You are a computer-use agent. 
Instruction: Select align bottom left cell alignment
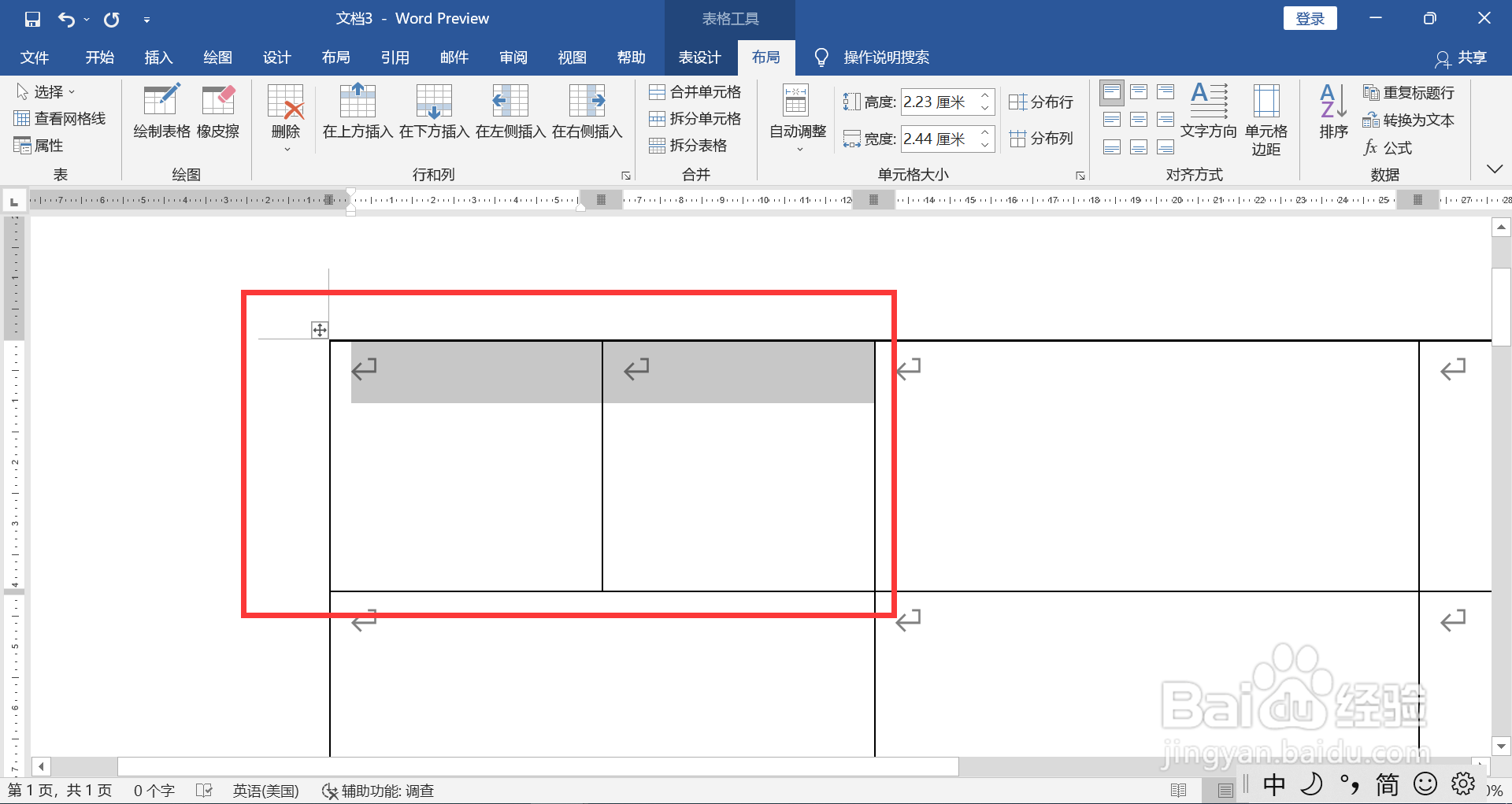[1112, 147]
